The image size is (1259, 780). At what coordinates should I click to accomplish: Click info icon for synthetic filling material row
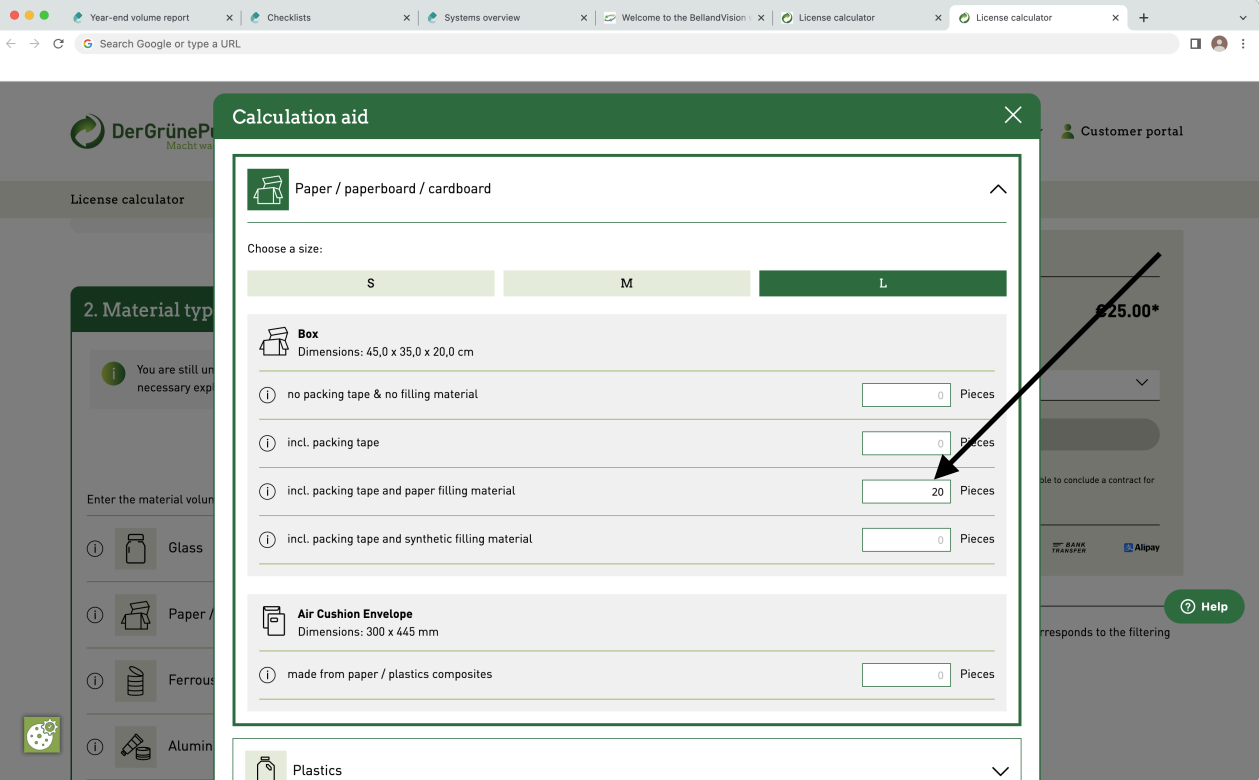pyautogui.click(x=267, y=539)
